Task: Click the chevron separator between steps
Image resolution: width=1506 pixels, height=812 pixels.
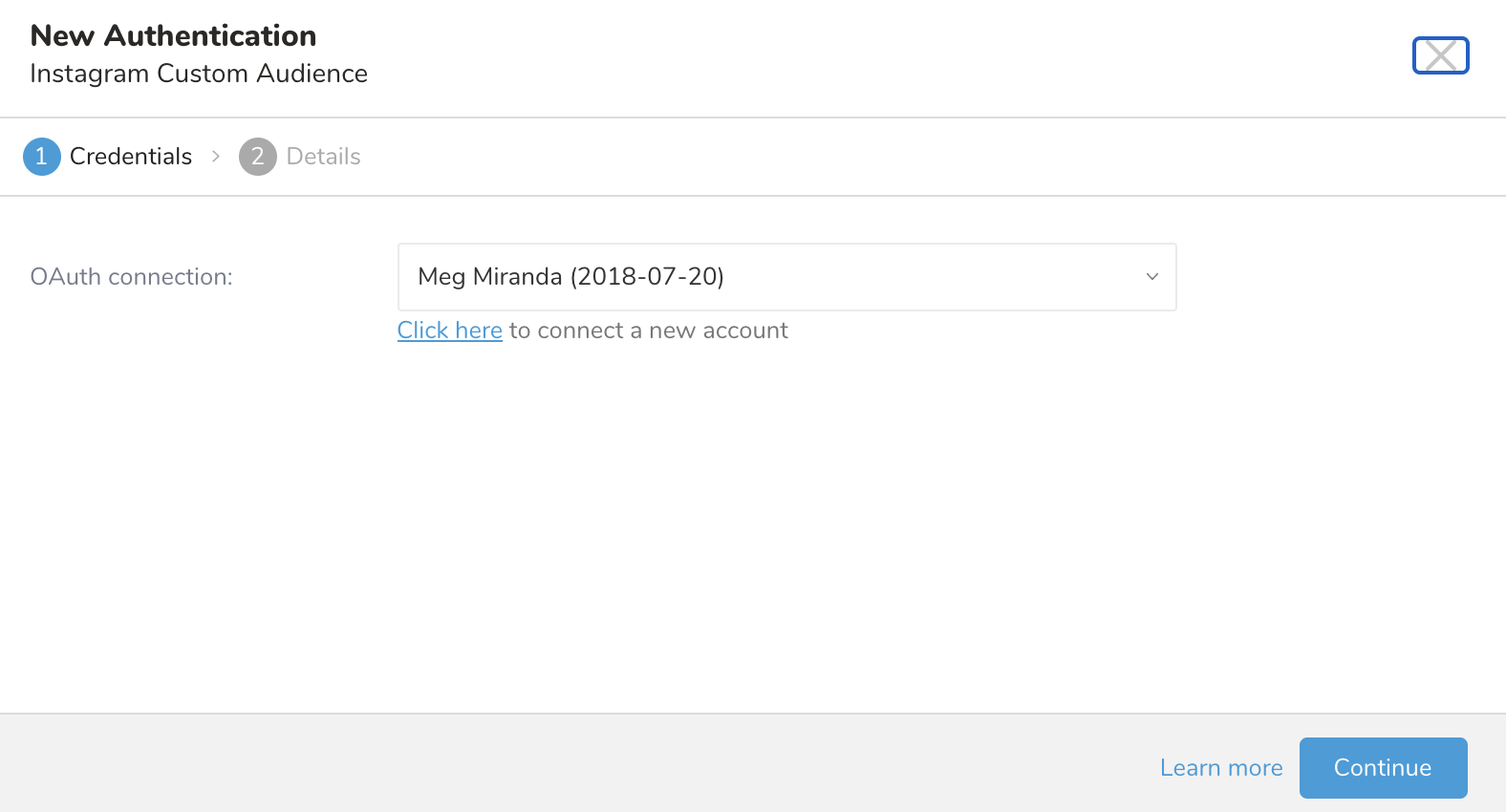Action: tap(216, 157)
